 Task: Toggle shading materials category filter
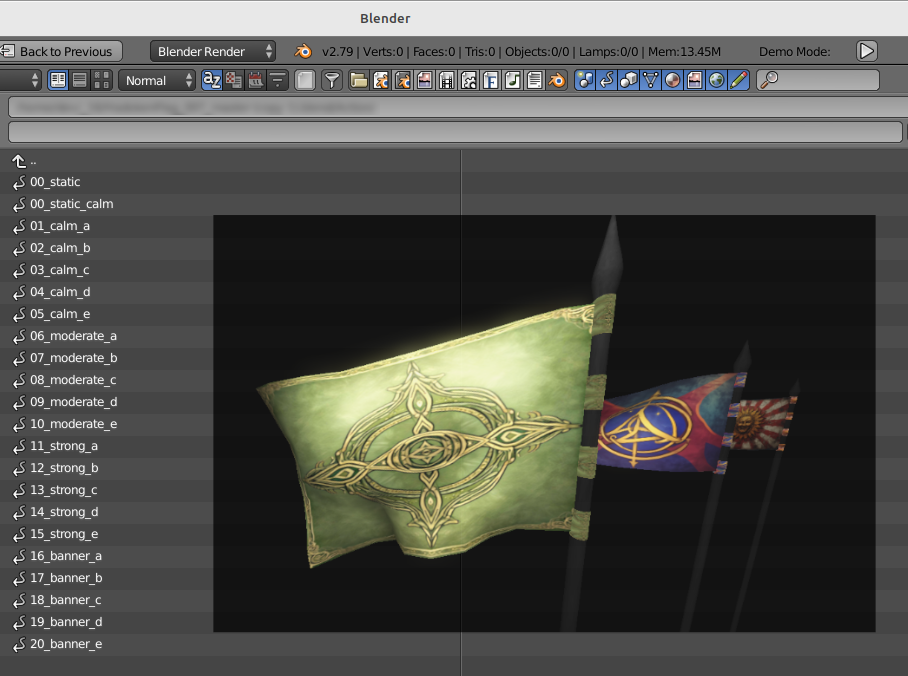672,80
